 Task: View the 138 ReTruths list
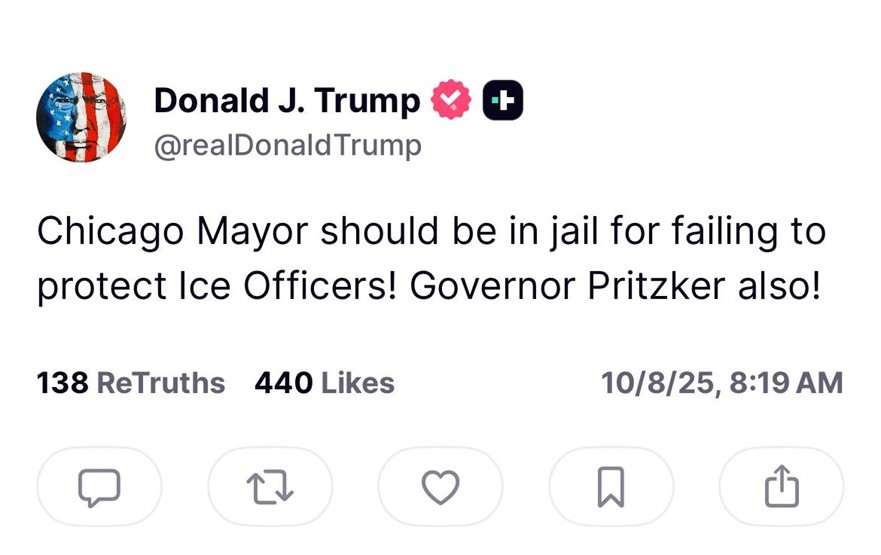coord(131,383)
